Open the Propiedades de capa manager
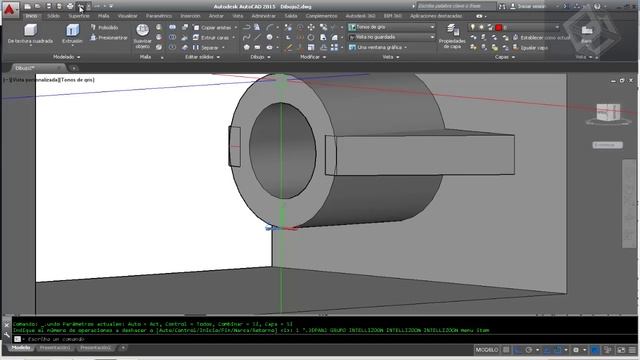640x360 pixels. (x=452, y=37)
